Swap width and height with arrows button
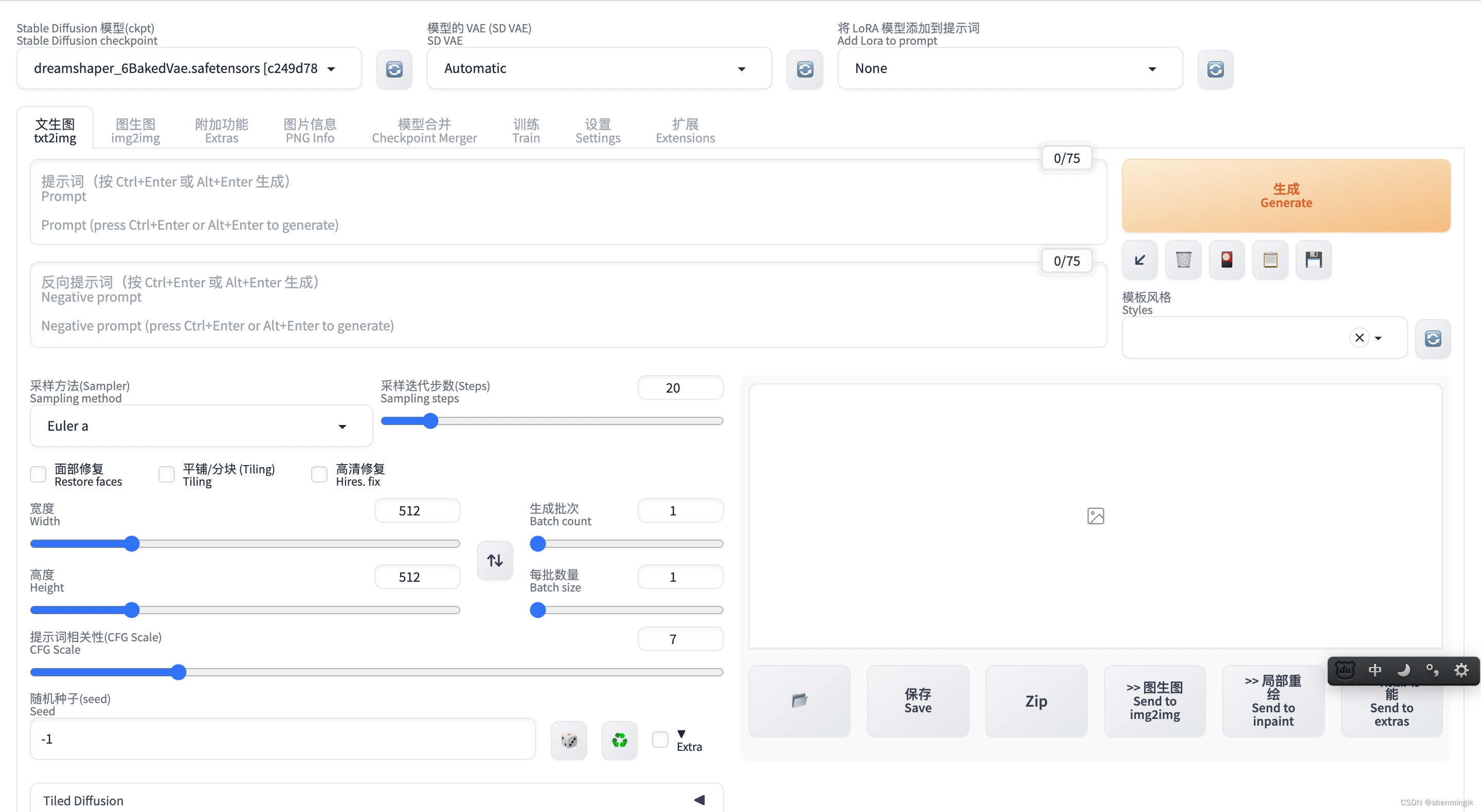This screenshot has width=1481, height=812. (494, 560)
